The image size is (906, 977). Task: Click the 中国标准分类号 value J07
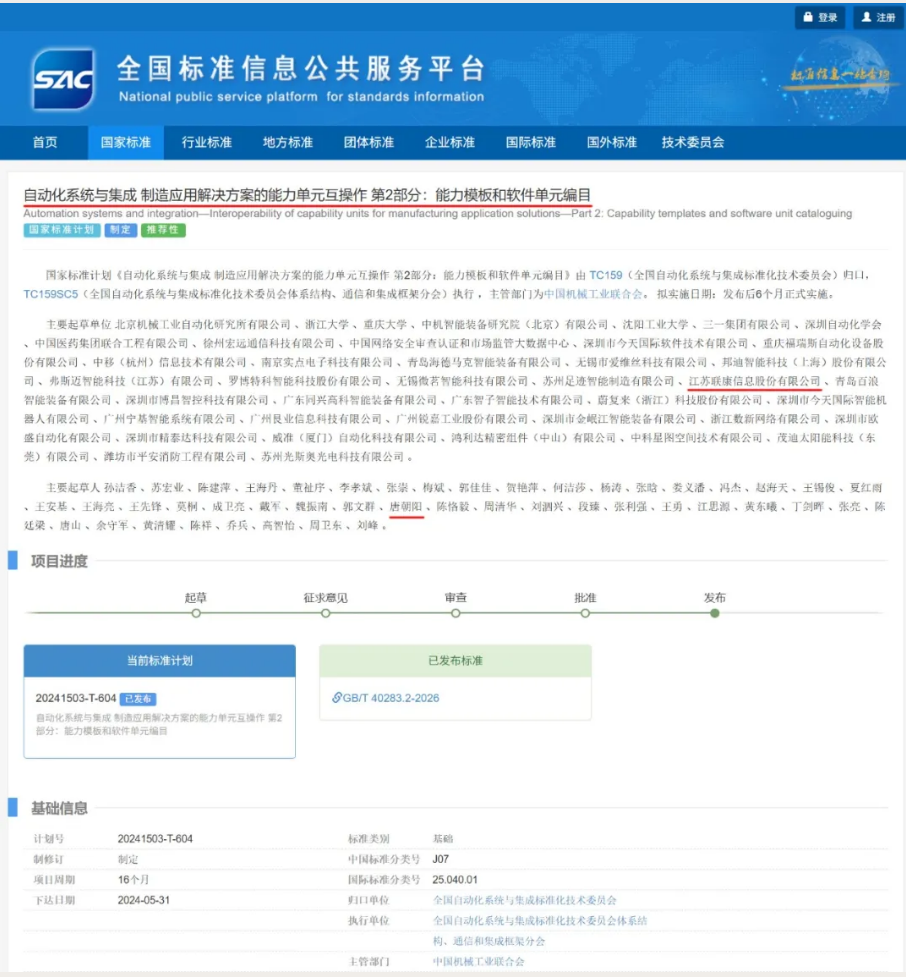(441, 859)
